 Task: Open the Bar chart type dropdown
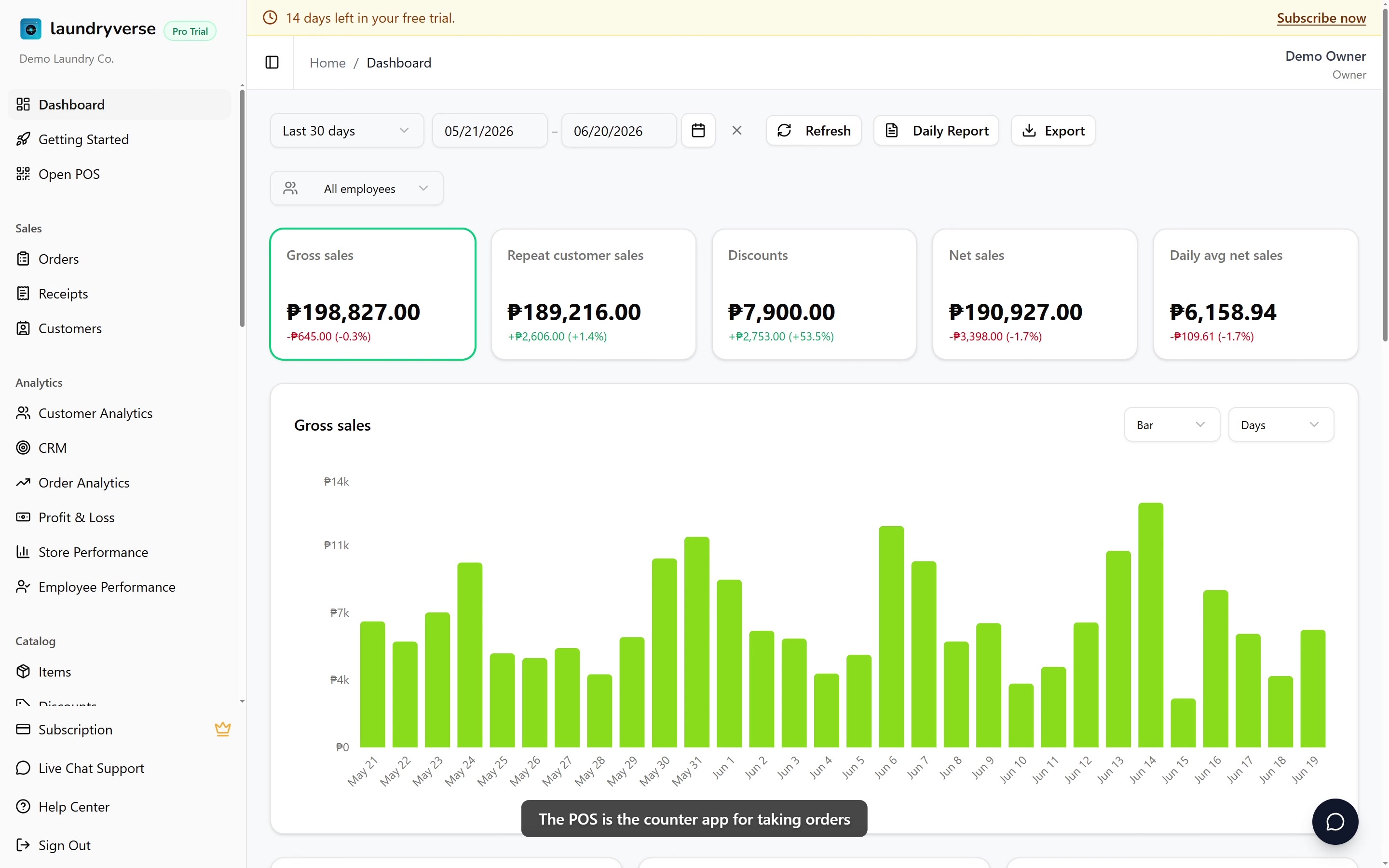pos(1171,425)
